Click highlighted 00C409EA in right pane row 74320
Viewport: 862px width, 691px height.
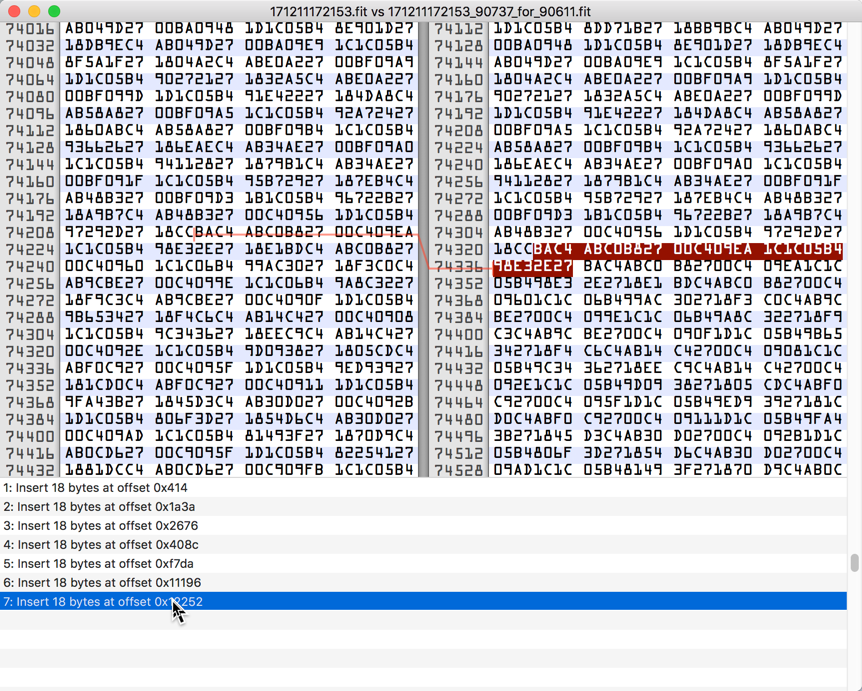713,249
